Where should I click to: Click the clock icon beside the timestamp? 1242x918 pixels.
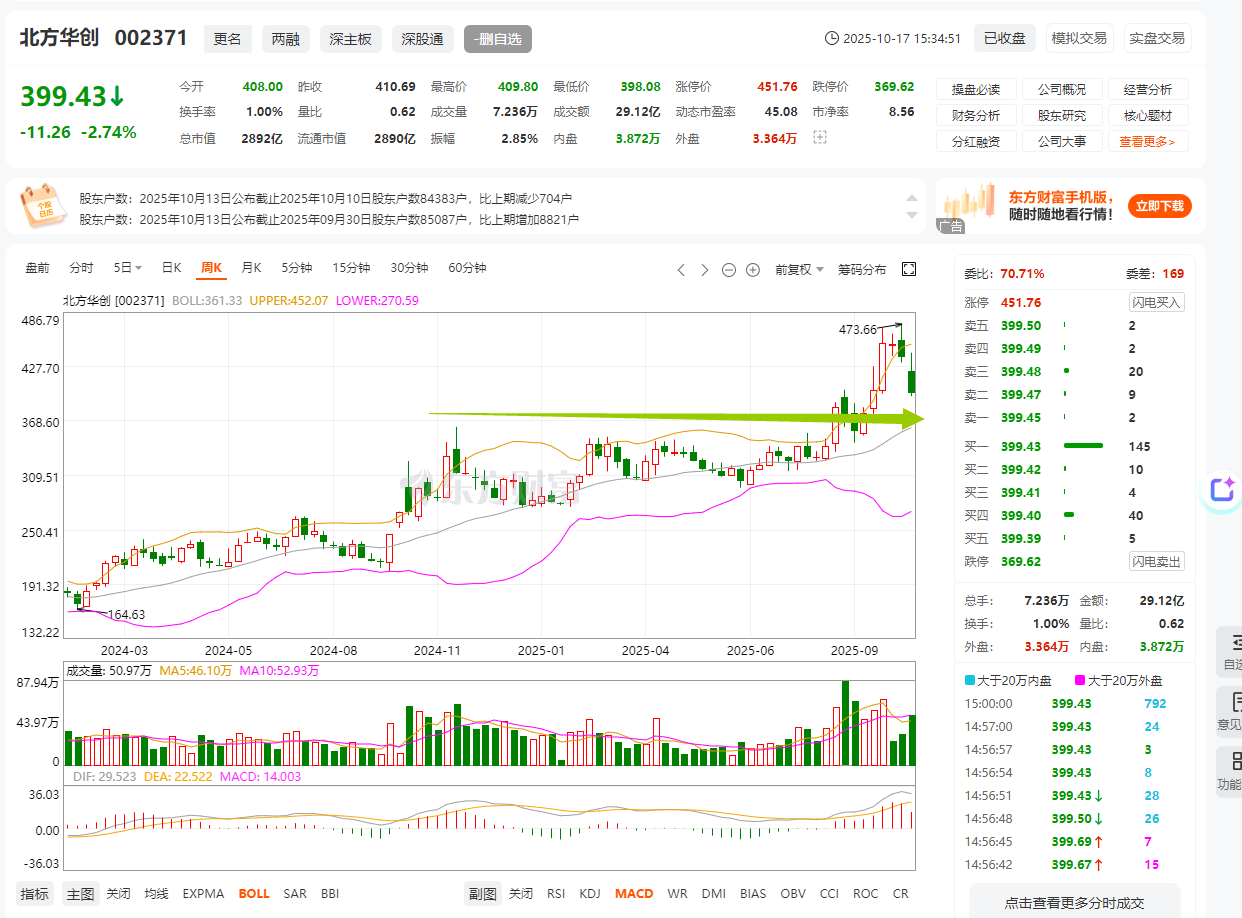831,39
